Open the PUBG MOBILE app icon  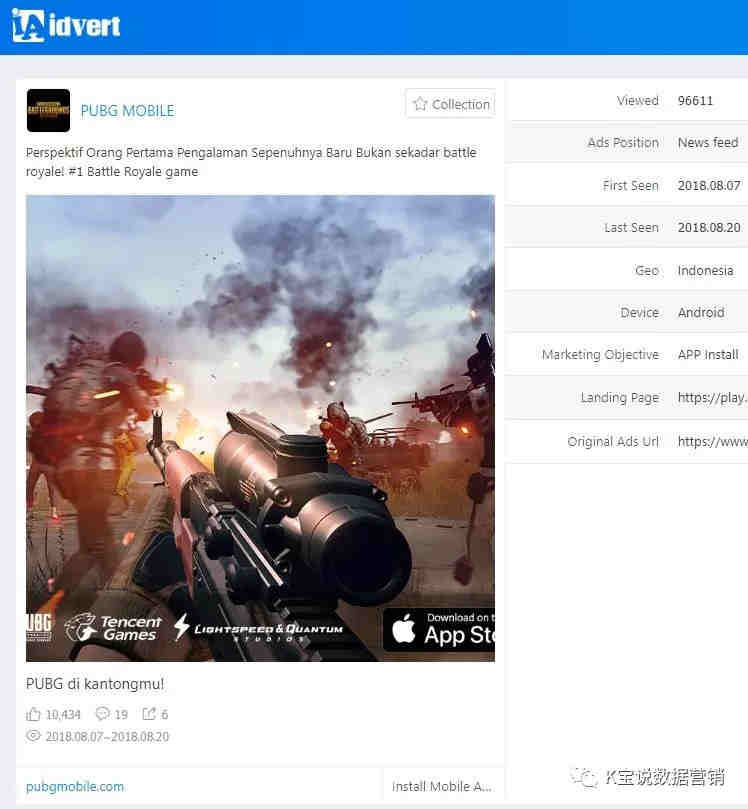point(48,110)
